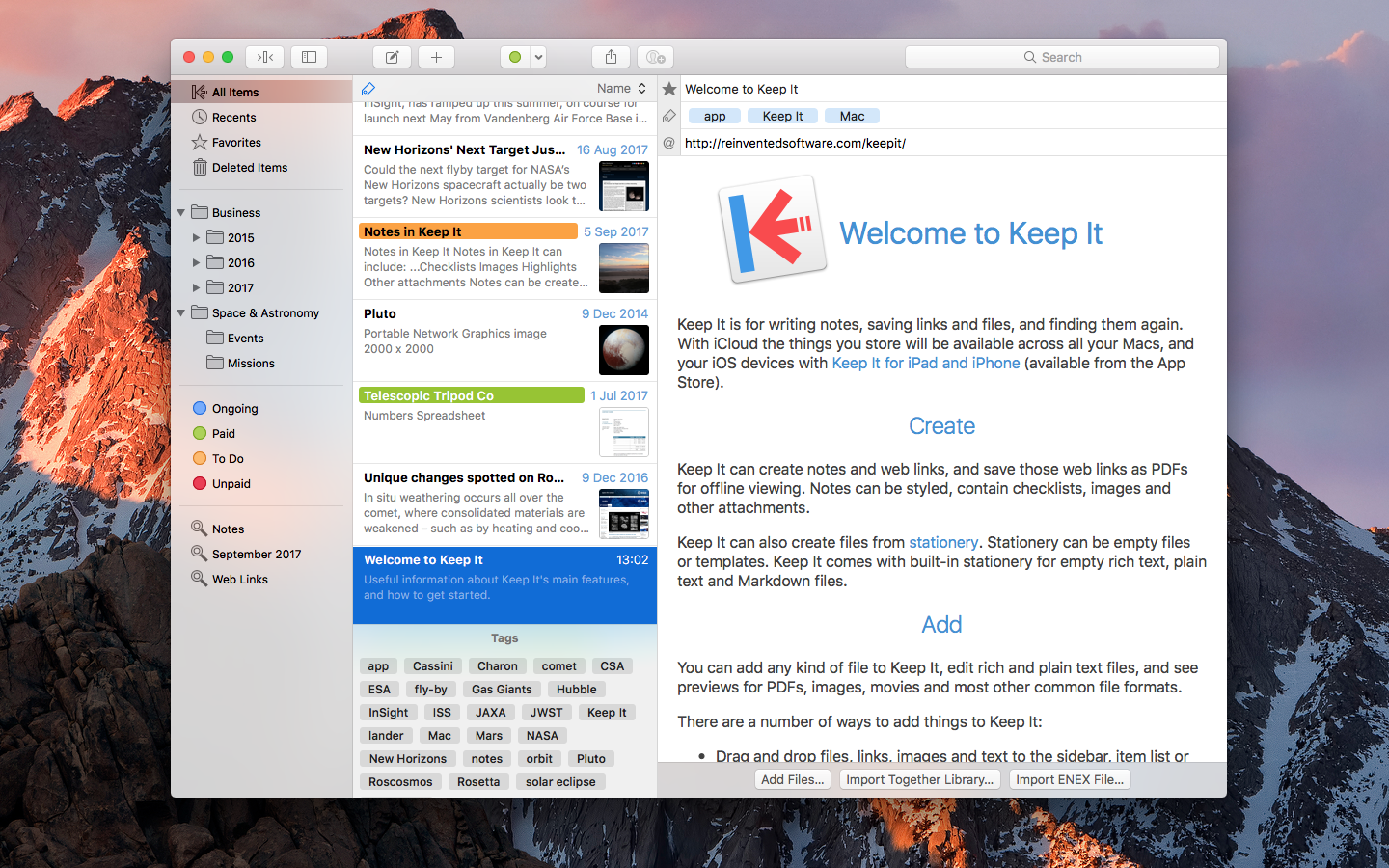Image resolution: width=1389 pixels, height=868 pixels.
Task: Click the Share toolbar icon
Action: [x=611, y=57]
